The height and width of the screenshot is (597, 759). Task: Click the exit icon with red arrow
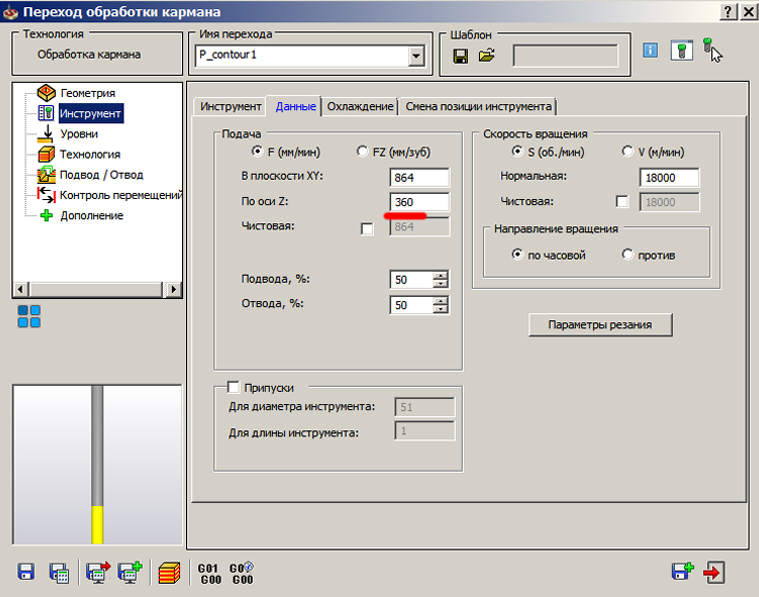pyautogui.click(x=714, y=573)
